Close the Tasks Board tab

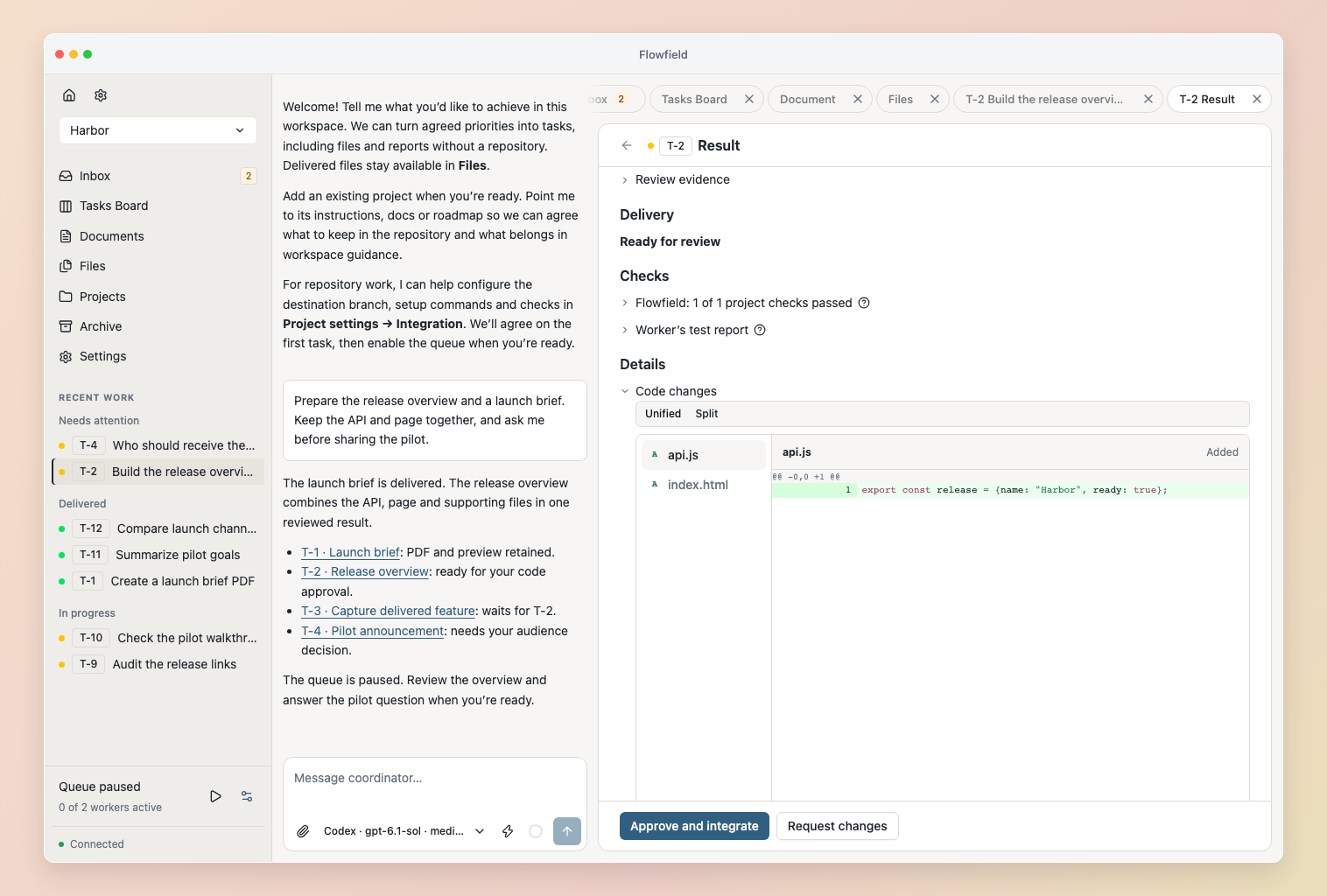coord(749,99)
